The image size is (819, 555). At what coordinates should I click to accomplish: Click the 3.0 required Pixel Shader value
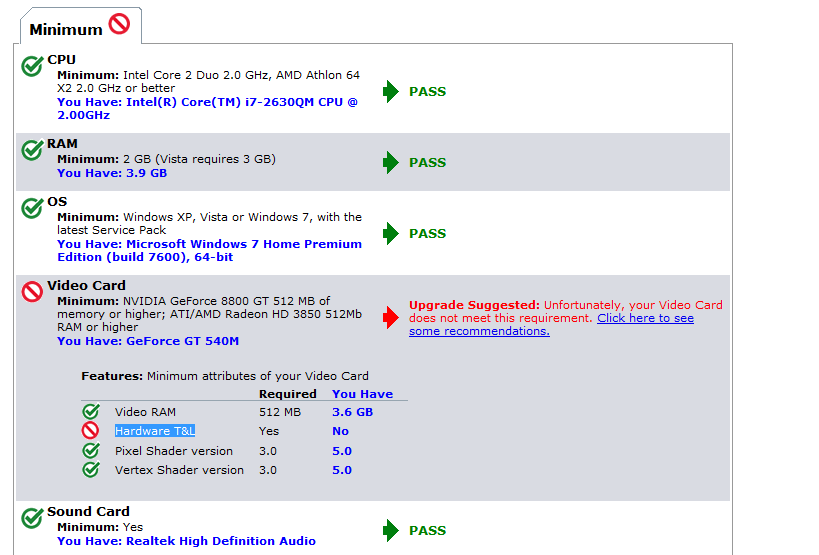pos(268,451)
